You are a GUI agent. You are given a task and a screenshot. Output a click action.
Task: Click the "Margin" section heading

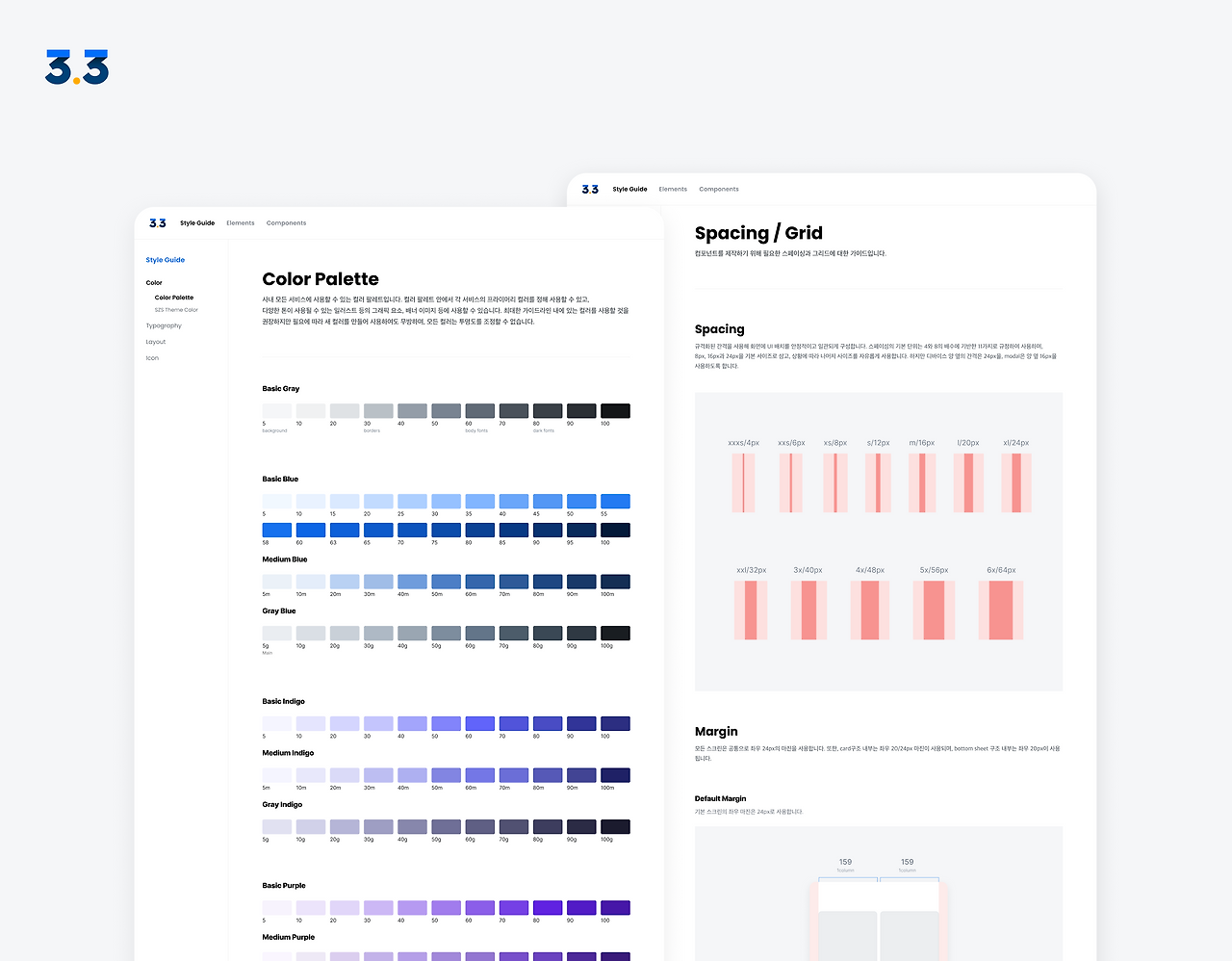(716, 732)
